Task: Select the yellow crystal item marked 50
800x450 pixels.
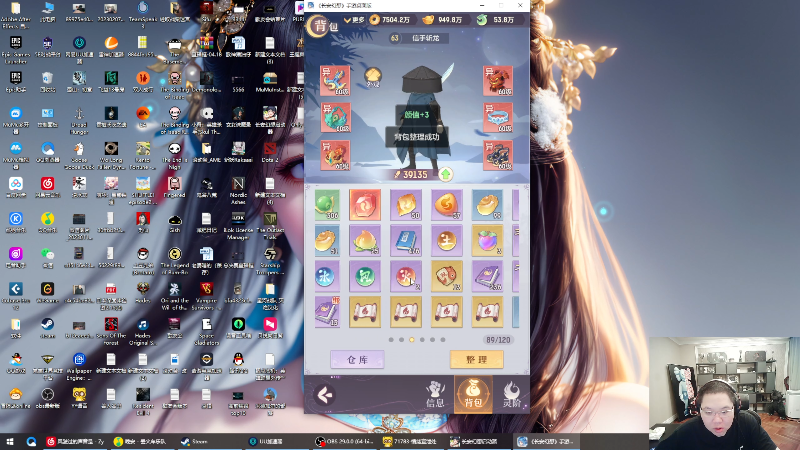Action: point(406,205)
